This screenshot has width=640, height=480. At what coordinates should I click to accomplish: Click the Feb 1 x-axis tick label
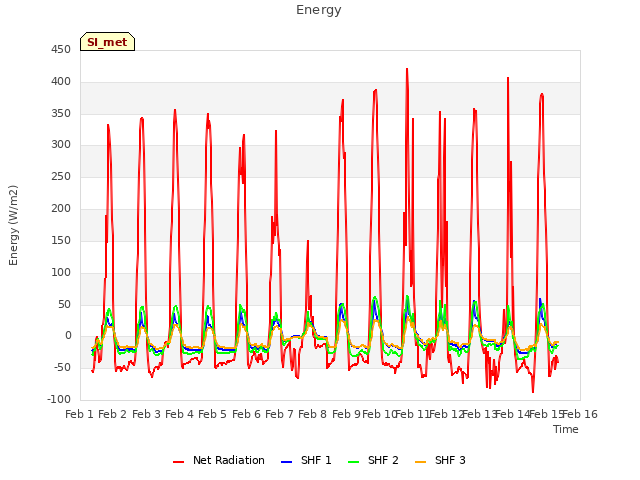[x=80, y=414]
